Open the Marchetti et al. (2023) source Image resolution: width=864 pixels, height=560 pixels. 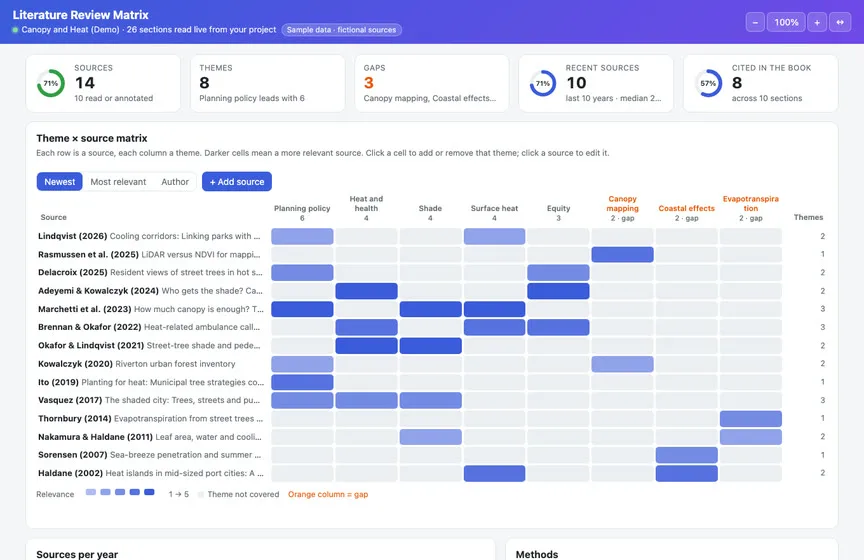coord(150,309)
